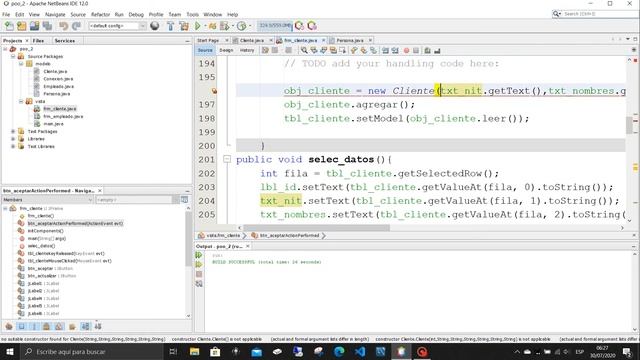Toggle Sort by Name in Navigator
Viewport: 640px width, 360px height.
(x=85, y=327)
